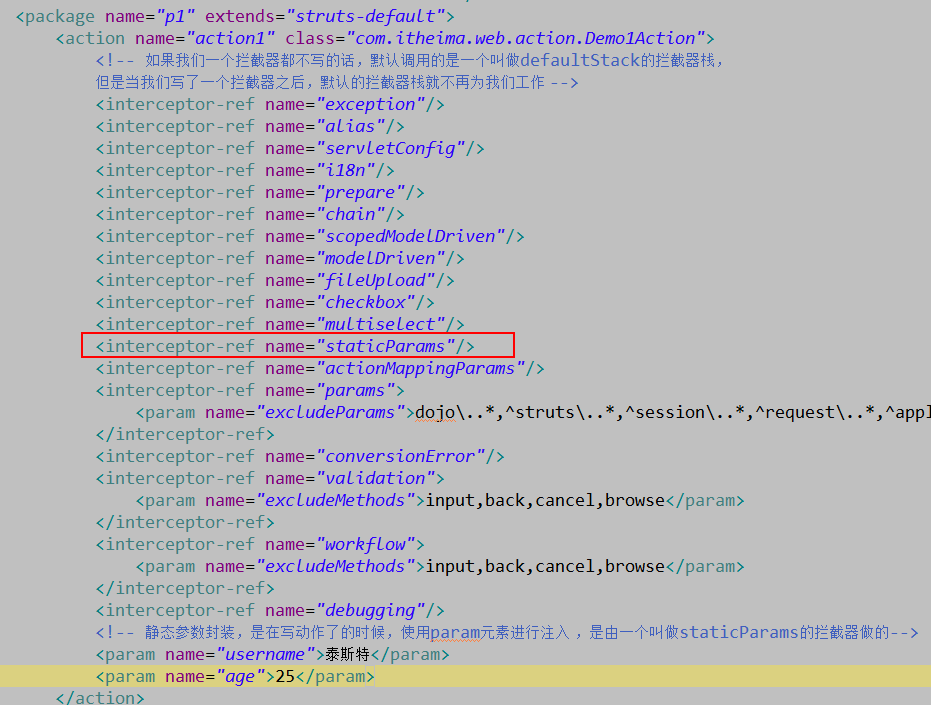The image size is (932, 706).
Task: Click the interceptor name "multiselect"
Action: click(x=381, y=324)
